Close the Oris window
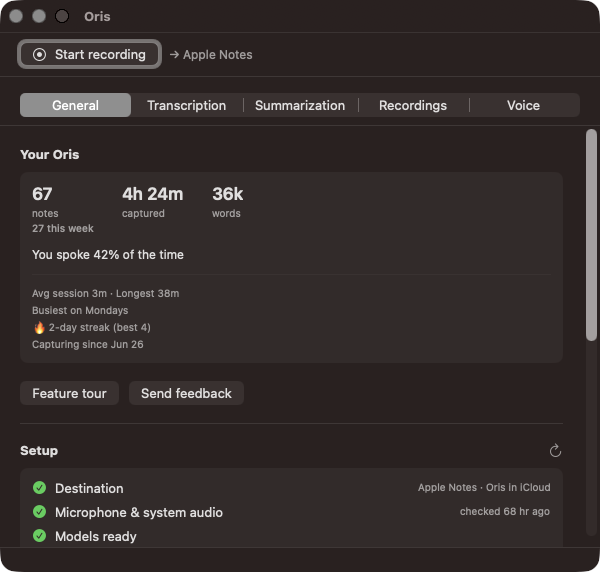The width and height of the screenshot is (600, 572). tap(16, 16)
